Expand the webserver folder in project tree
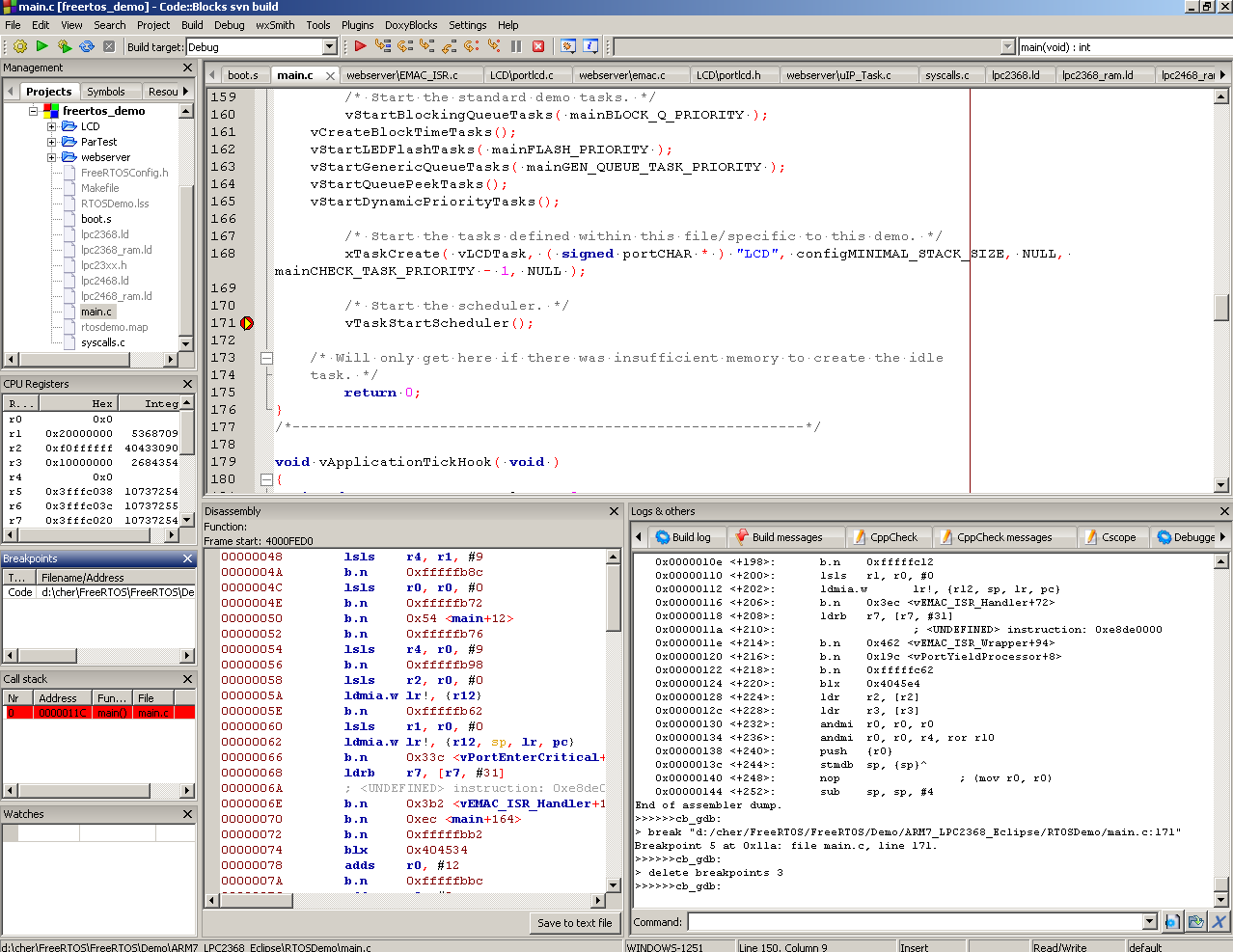The width and height of the screenshot is (1233, 952). [x=52, y=157]
